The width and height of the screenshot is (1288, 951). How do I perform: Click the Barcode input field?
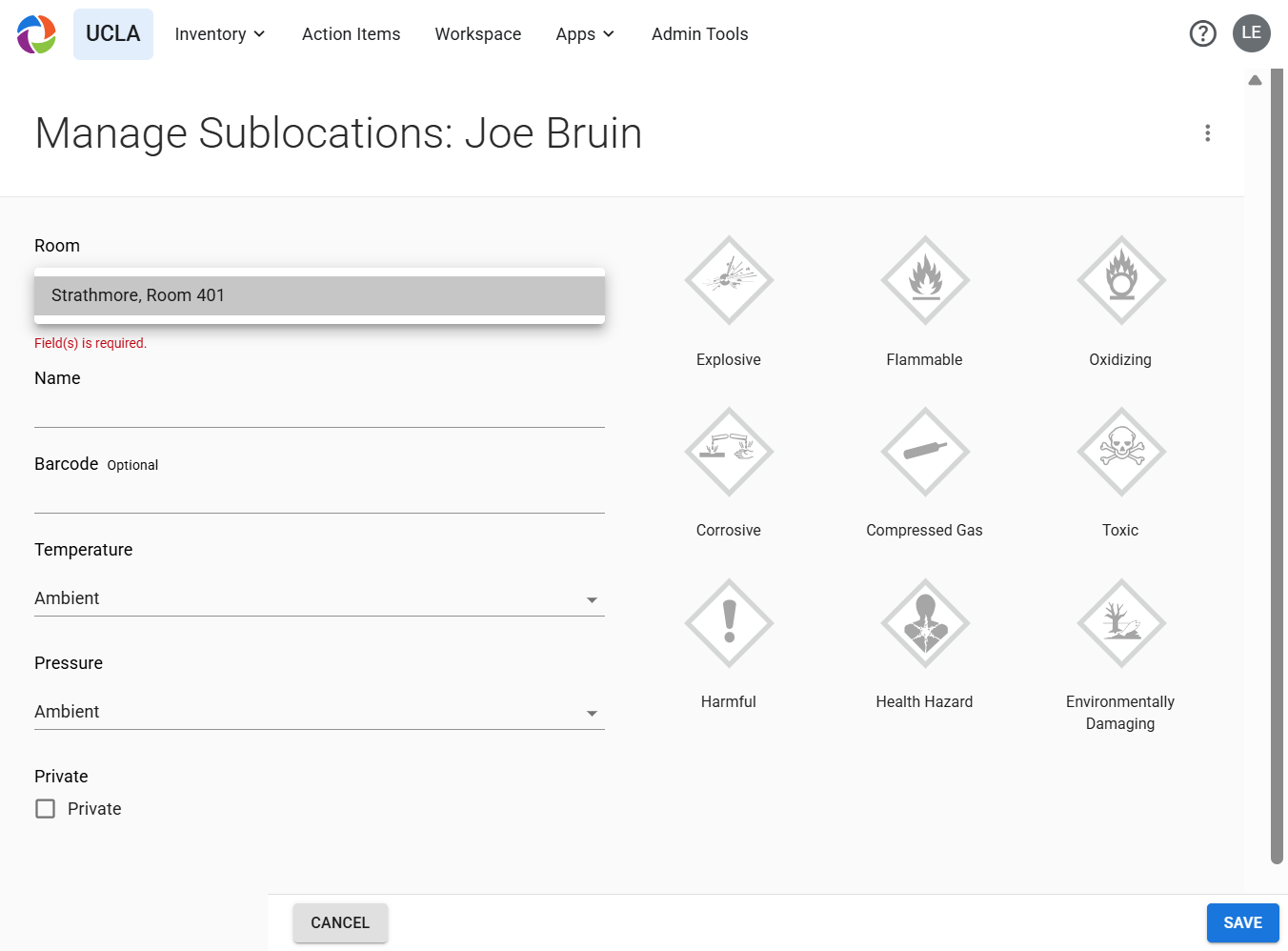(x=319, y=496)
